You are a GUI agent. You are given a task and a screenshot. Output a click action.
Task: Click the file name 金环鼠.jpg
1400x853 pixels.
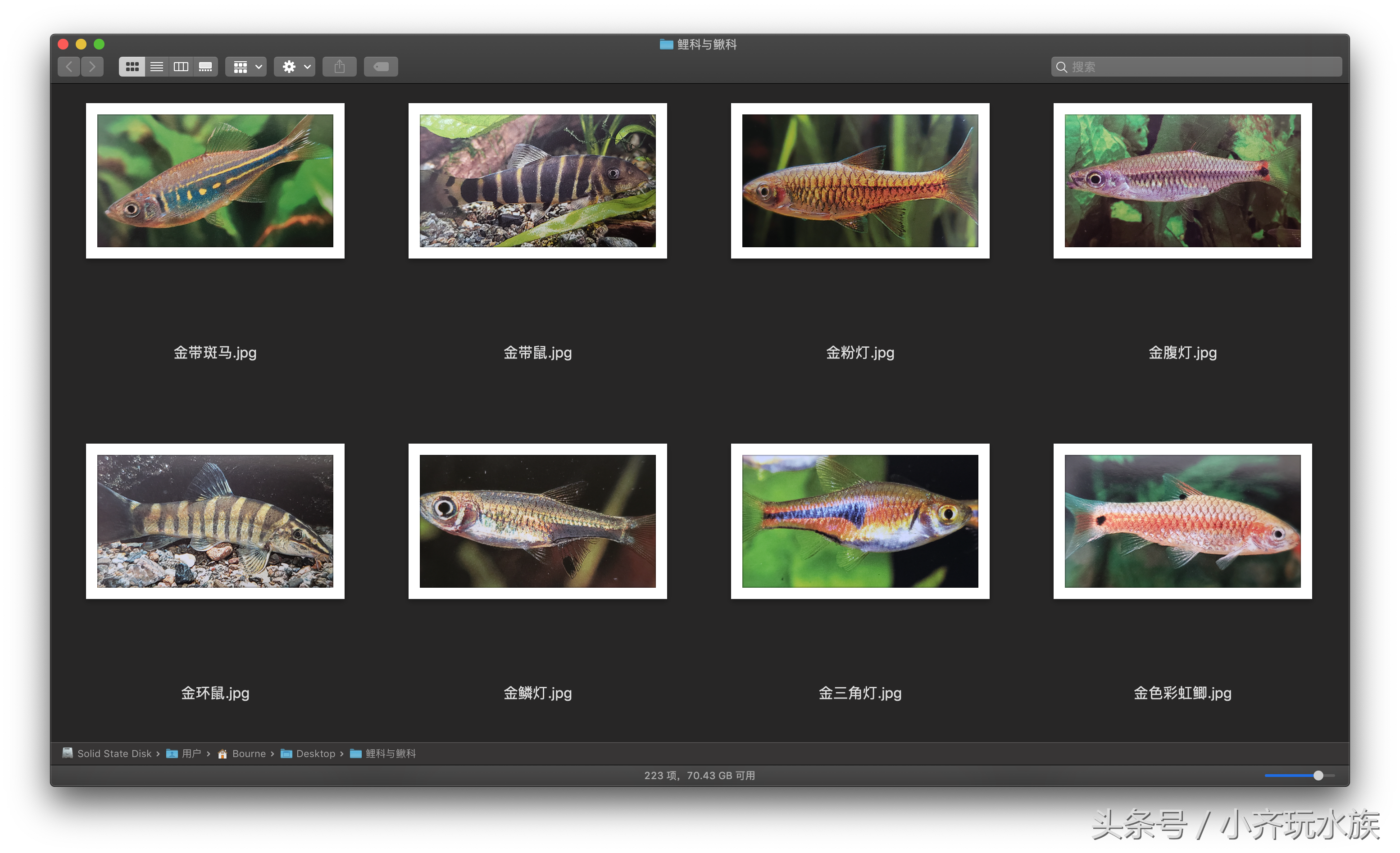click(215, 694)
